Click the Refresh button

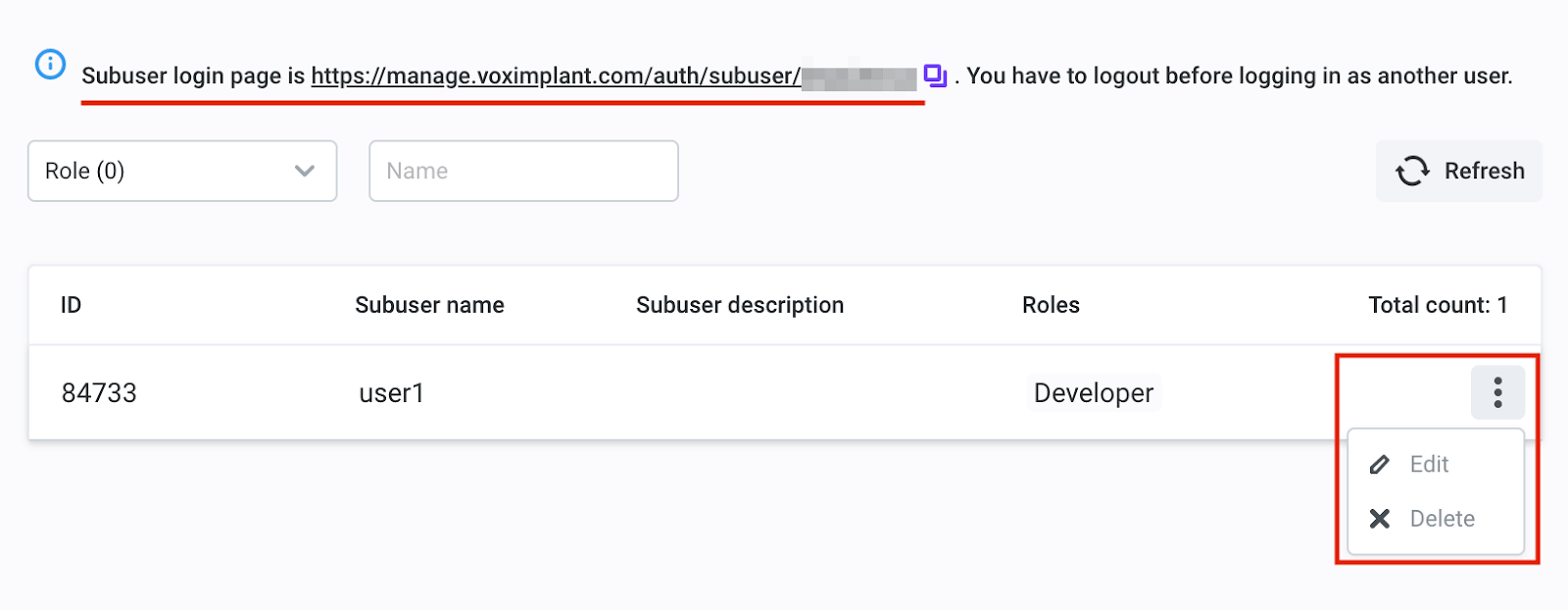point(1458,171)
